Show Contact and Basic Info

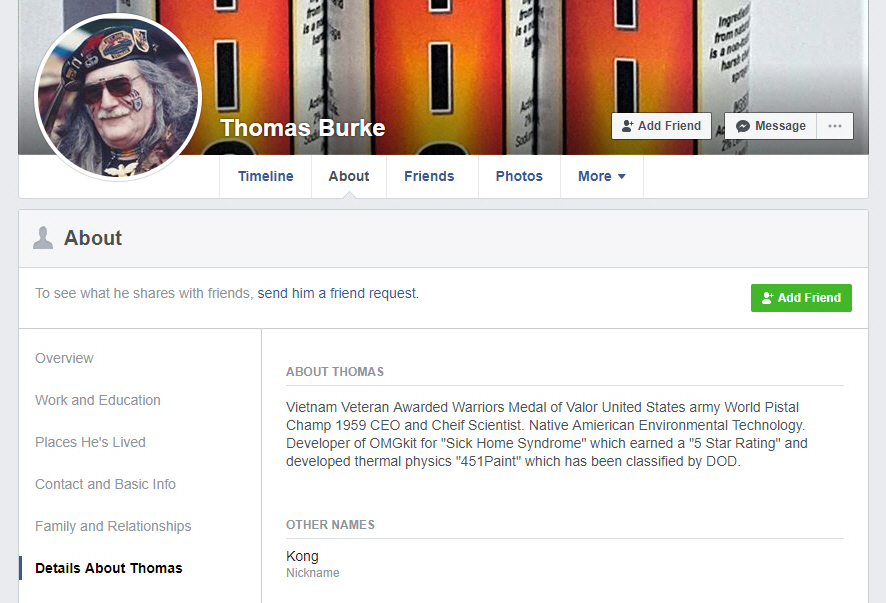tap(105, 484)
